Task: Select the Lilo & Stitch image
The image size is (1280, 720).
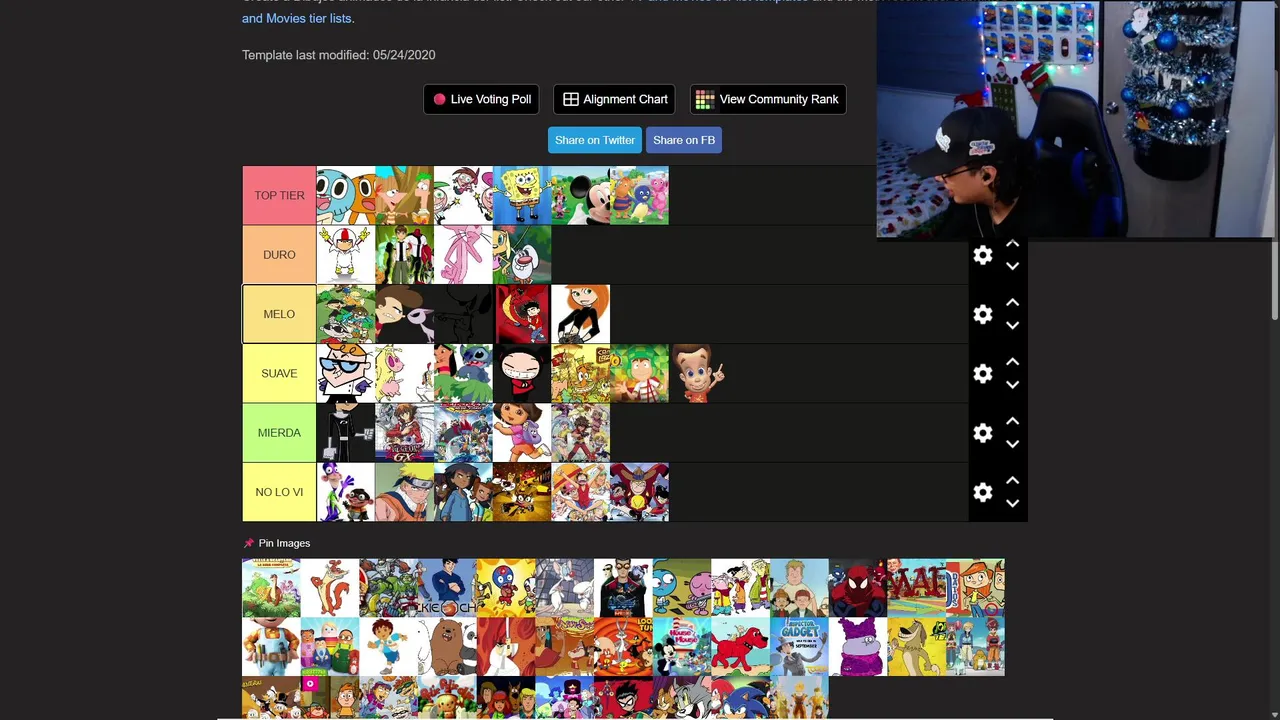Action: tap(463, 373)
